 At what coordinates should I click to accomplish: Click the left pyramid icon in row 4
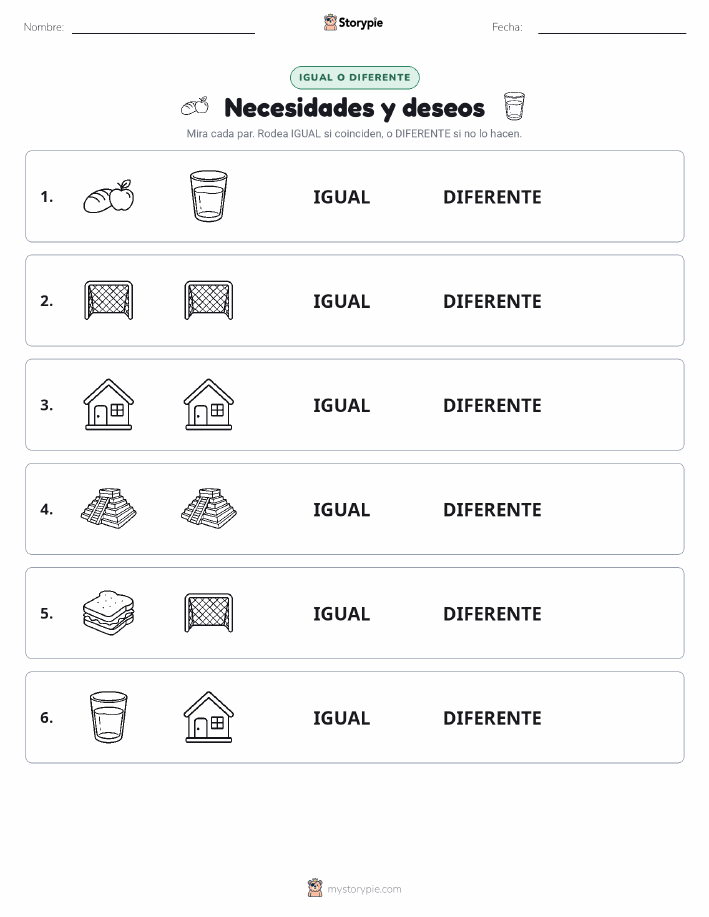(109, 509)
